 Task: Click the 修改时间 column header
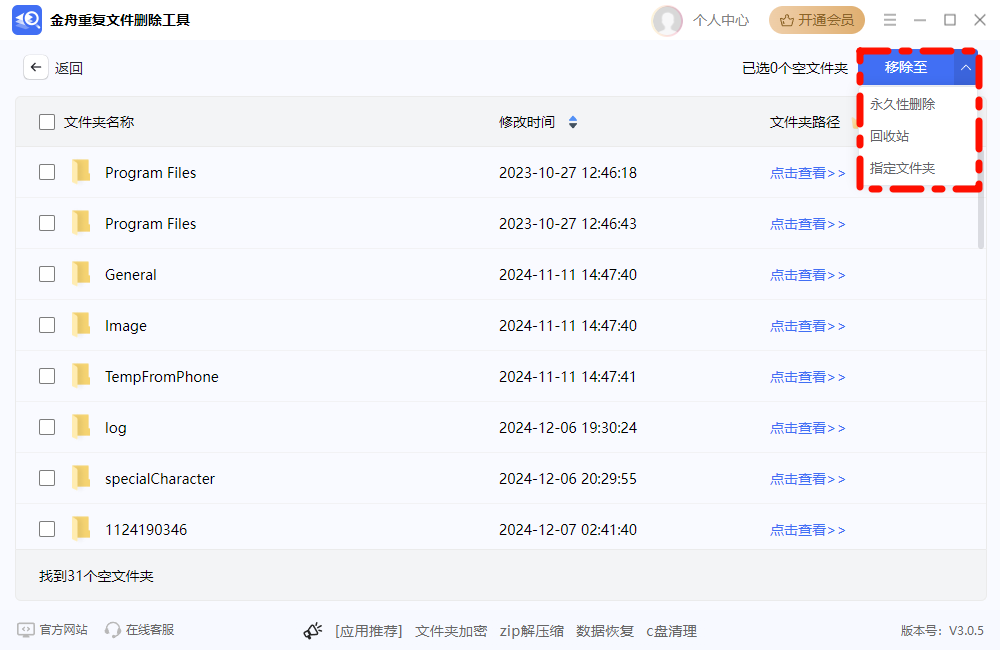click(x=527, y=122)
